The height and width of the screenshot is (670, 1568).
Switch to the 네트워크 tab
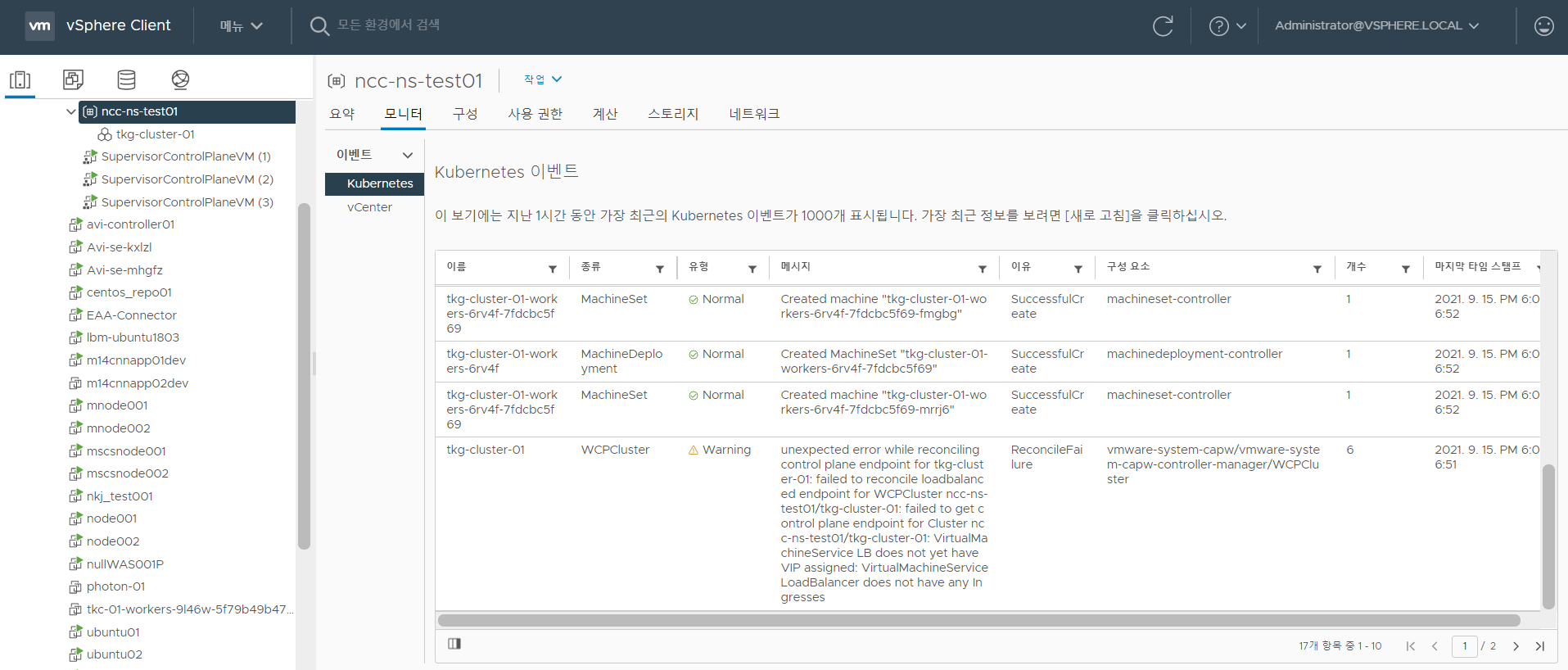tap(754, 114)
